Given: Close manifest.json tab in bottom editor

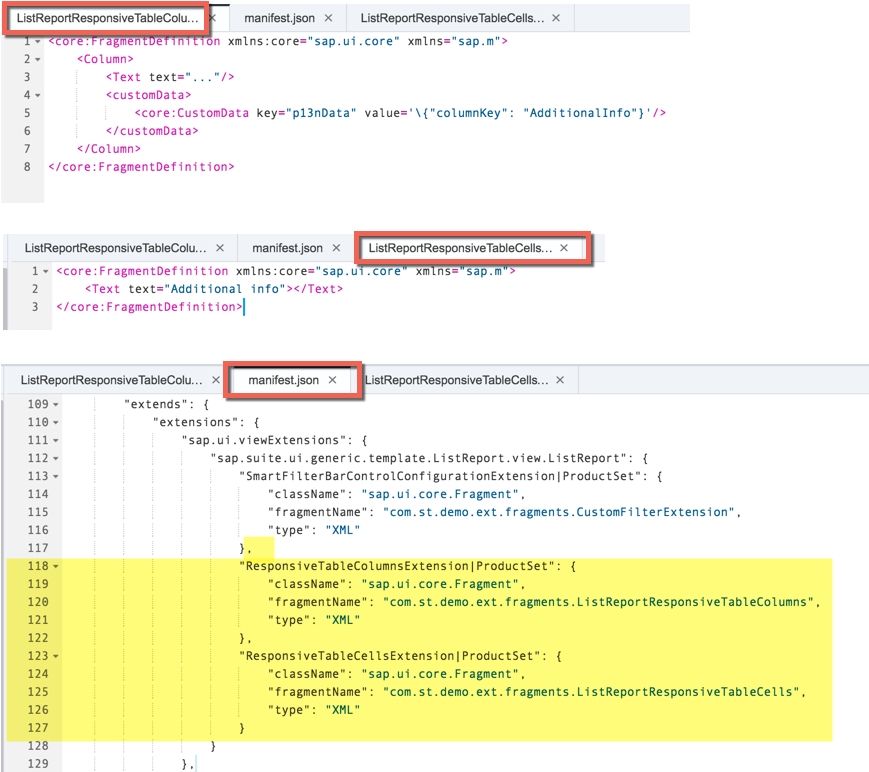Looking at the screenshot, I should pos(332,381).
